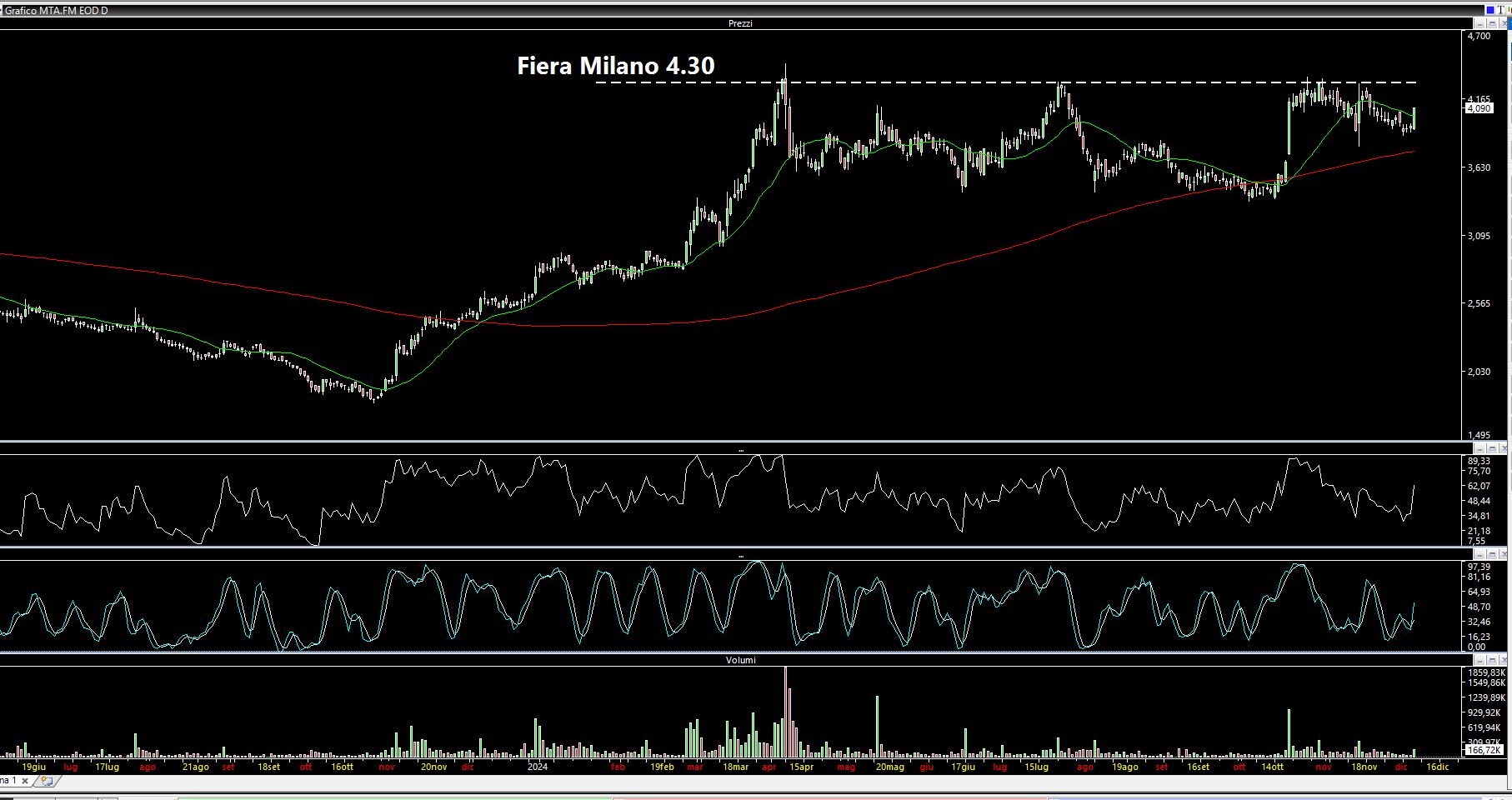
Task: Click the 16set date label
Action: (x=1198, y=767)
